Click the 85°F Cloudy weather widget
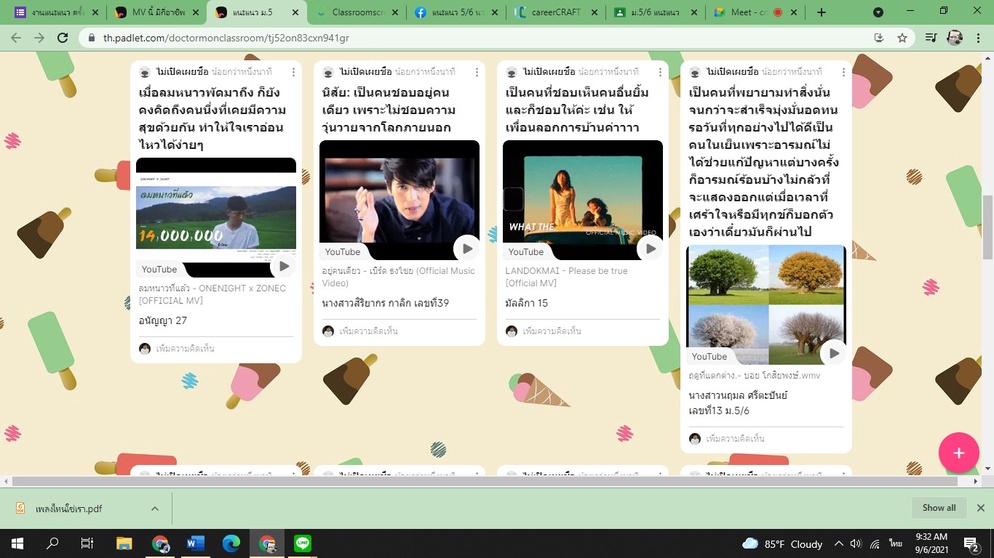Screen dimensions: 994x558 point(782,544)
